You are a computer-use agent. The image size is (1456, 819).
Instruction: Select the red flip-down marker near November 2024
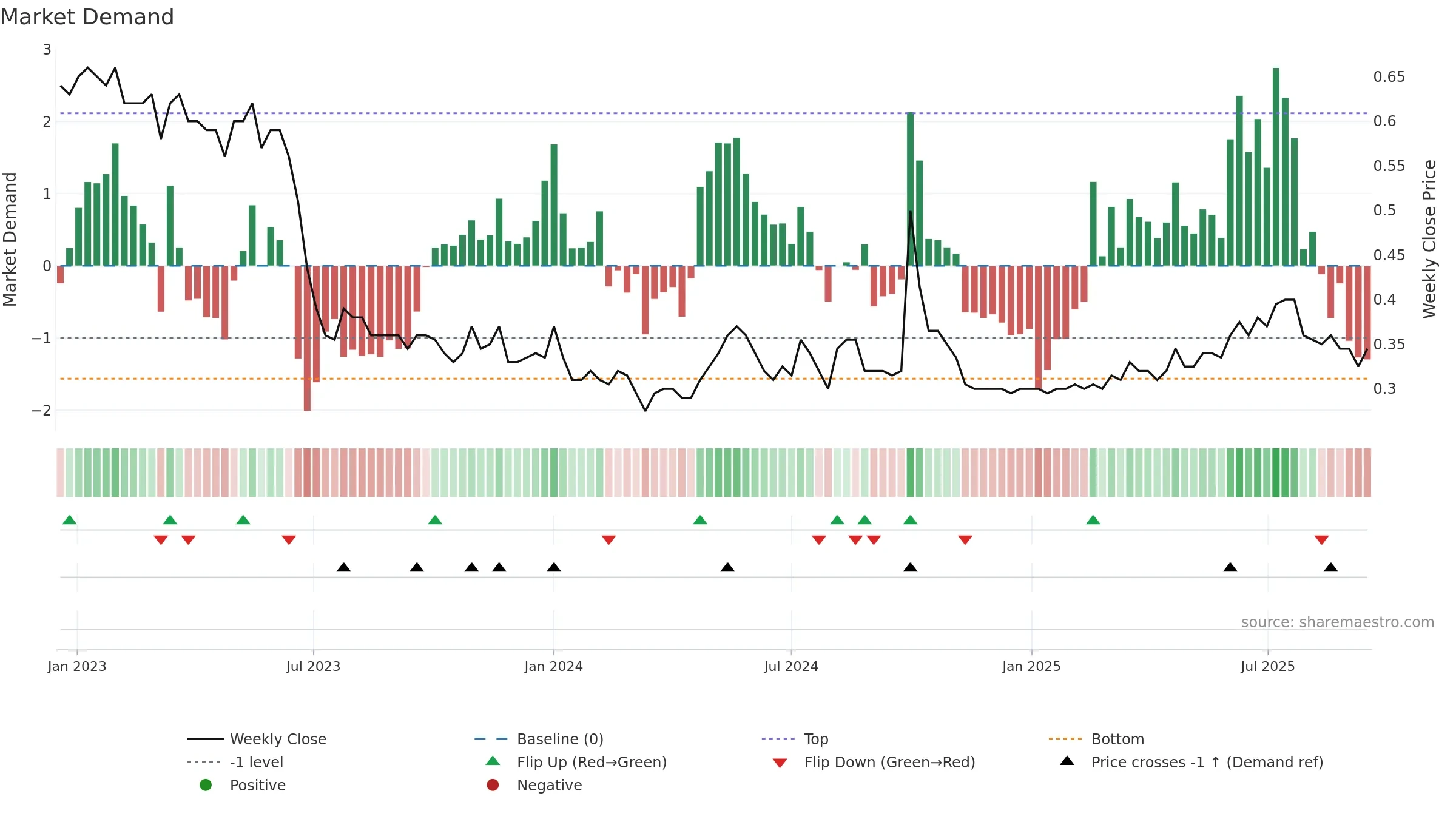click(965, 540)
